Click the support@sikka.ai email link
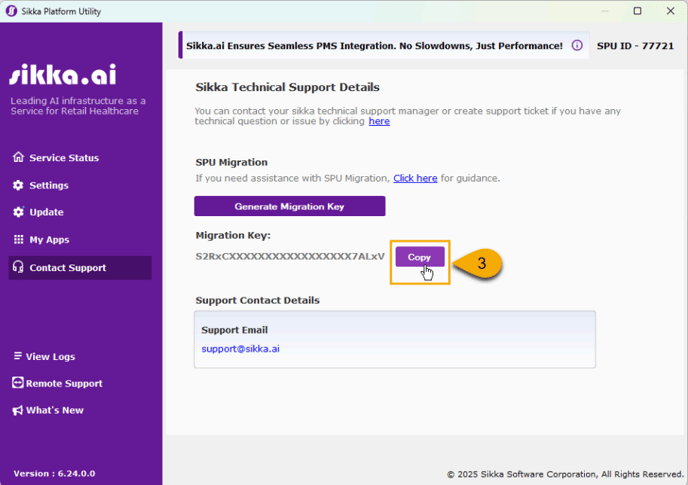The image size is (688, 485). [240, 349]
